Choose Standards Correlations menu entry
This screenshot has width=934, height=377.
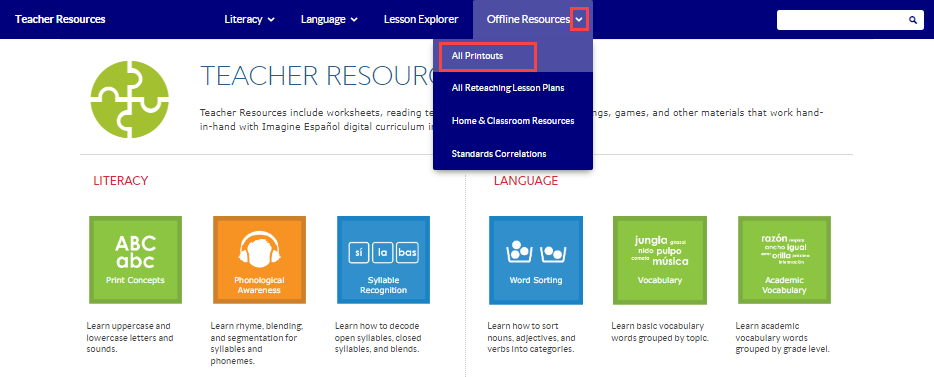[x=499, y=154]
